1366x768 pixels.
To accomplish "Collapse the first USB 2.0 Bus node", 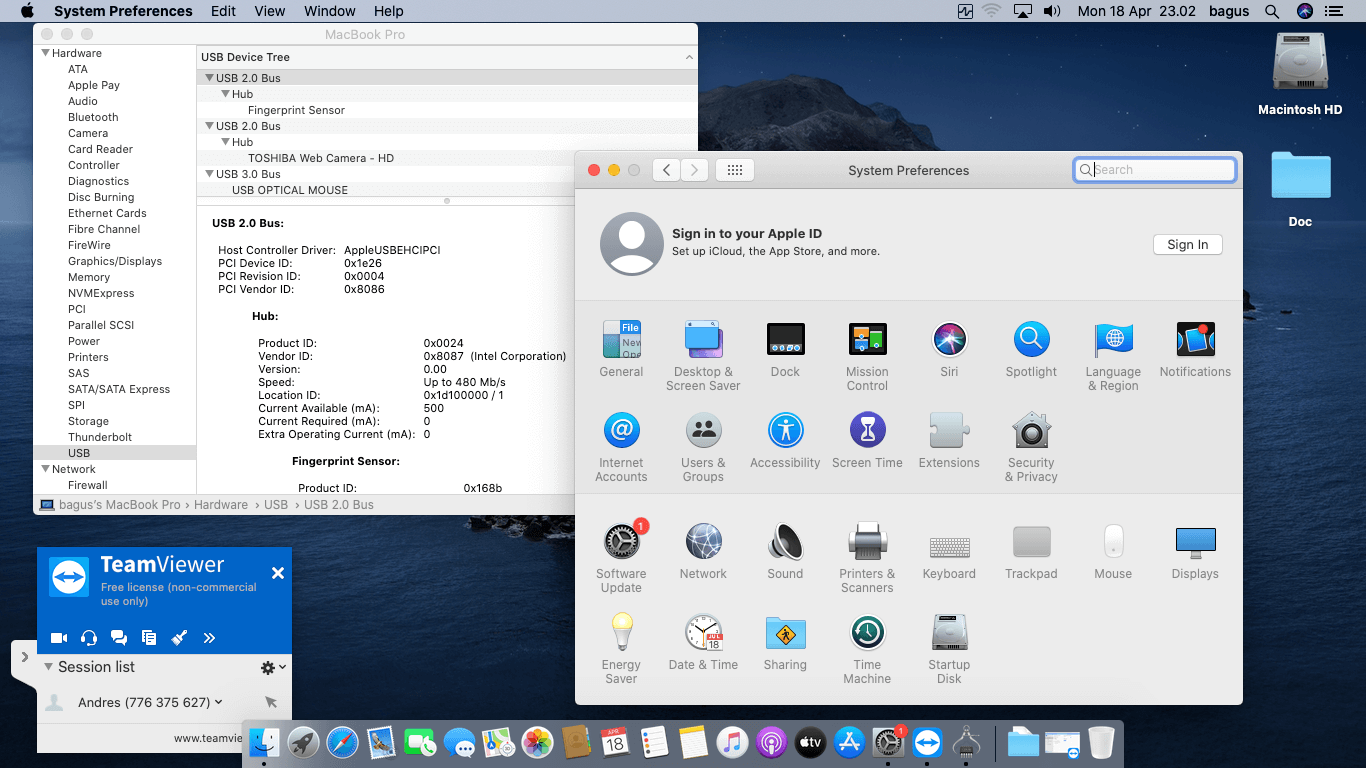I will 209,78.
